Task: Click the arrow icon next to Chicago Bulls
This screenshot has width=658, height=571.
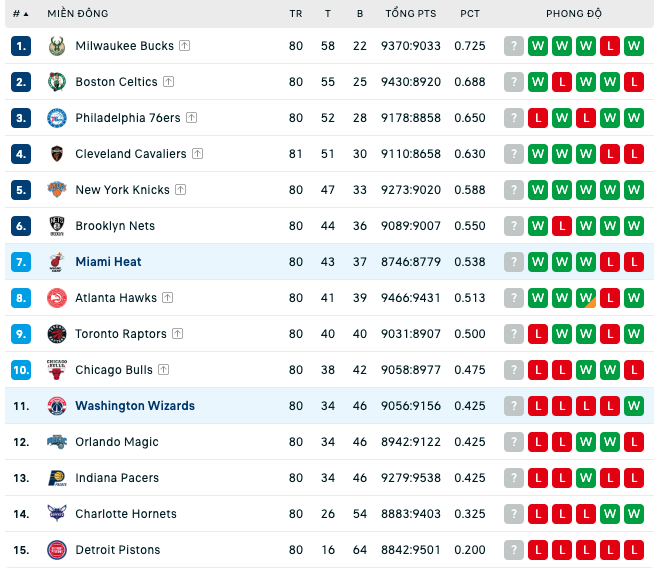Action: point(163,370)
